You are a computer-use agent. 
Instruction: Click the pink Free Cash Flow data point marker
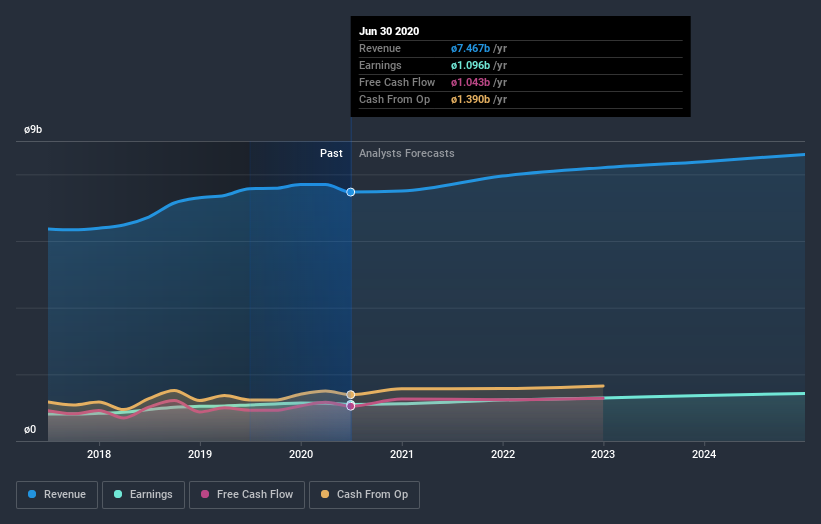point(351,406)
